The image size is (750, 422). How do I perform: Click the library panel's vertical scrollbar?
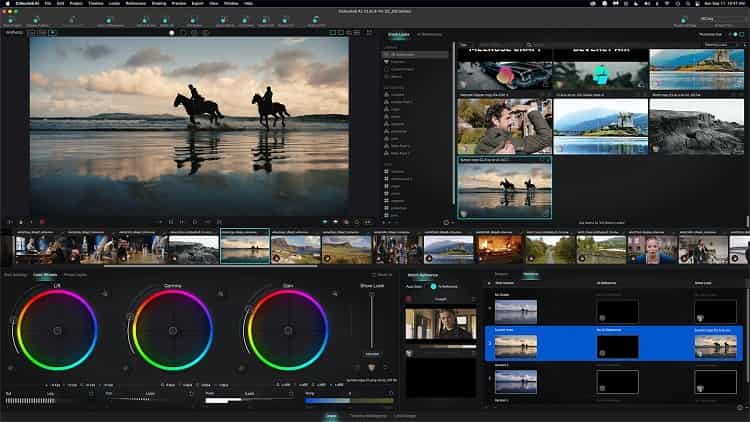(x=454, y=124)
